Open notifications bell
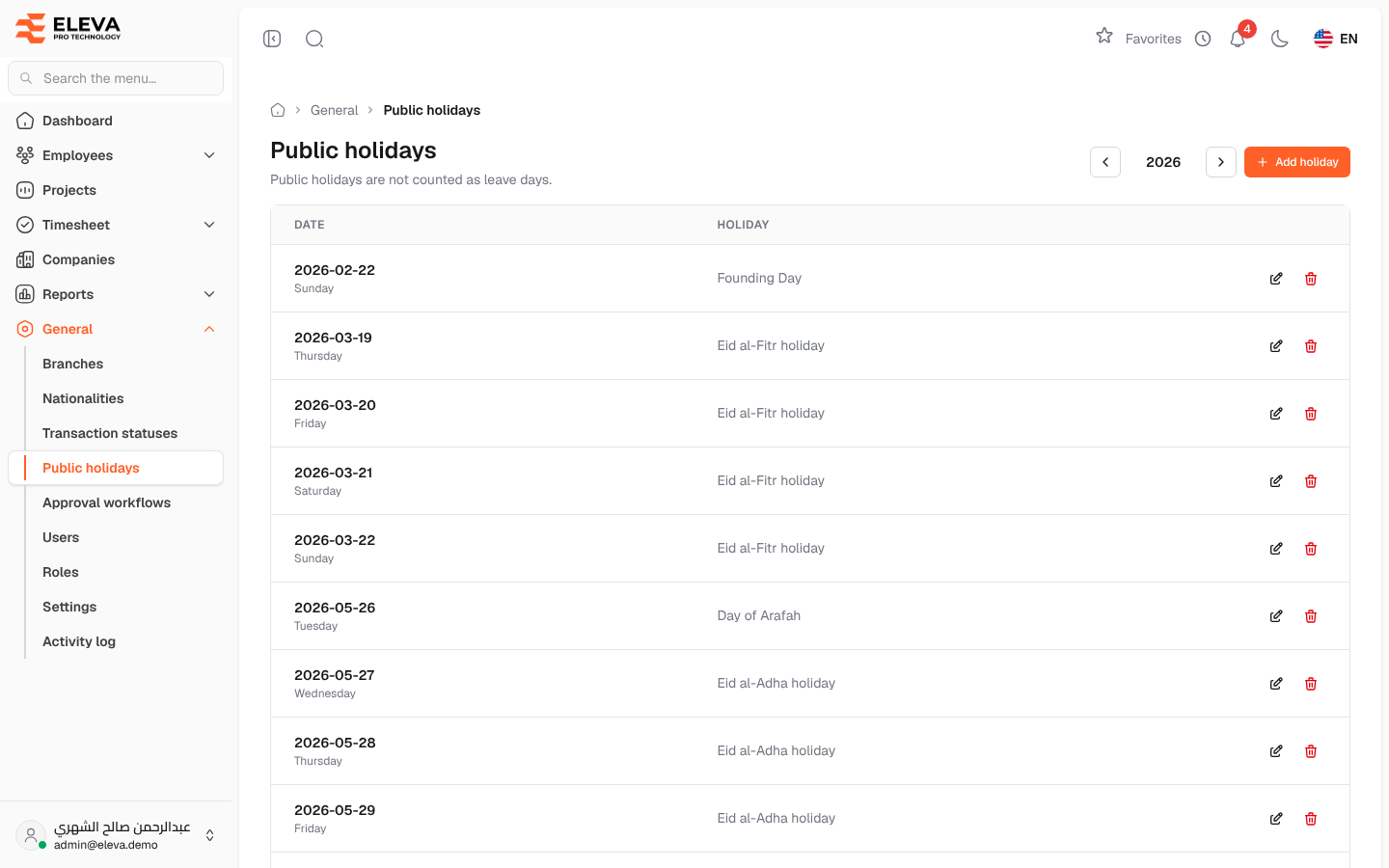The height and width of the screenshot is (868, 1389). [1238, 39]
